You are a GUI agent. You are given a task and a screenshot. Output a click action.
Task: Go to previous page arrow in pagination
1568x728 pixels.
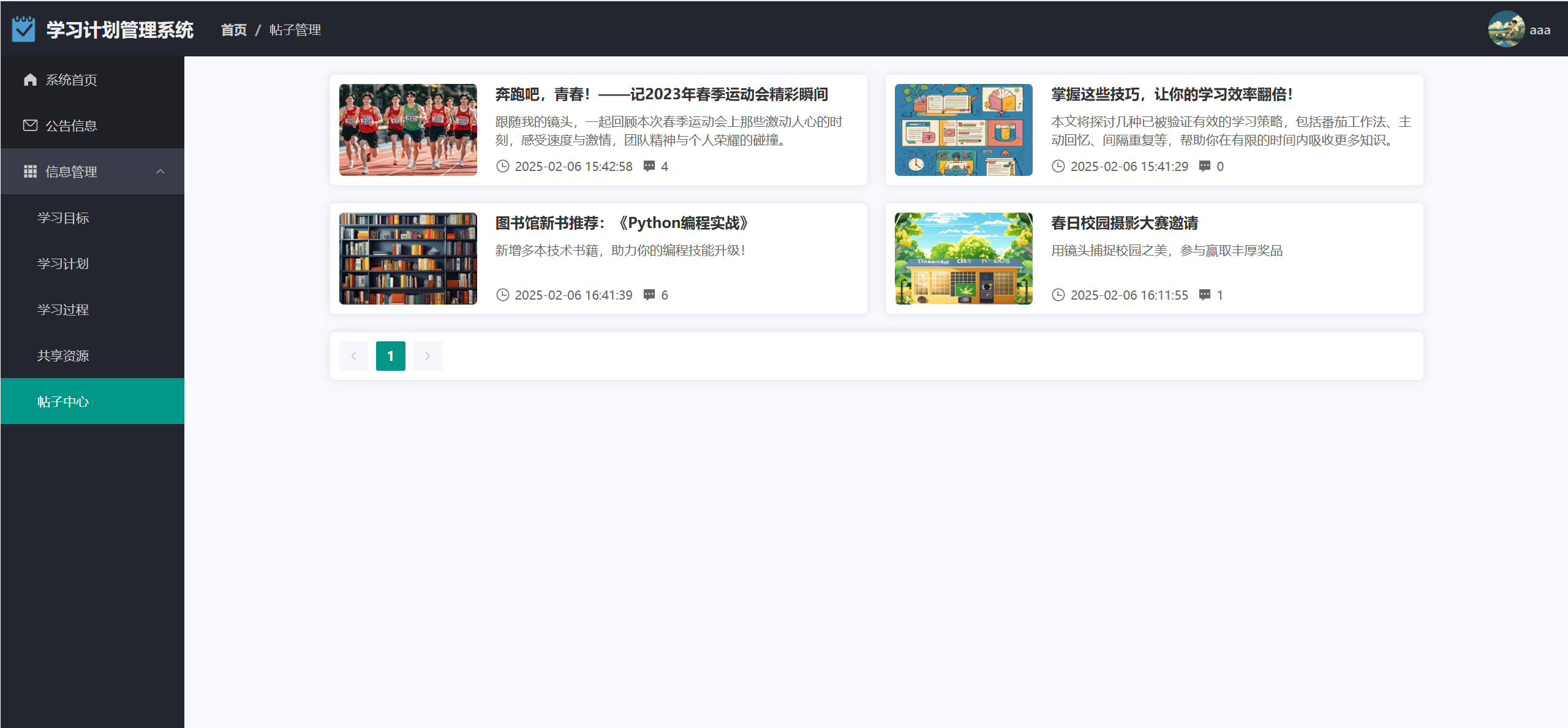click(353, 356)
